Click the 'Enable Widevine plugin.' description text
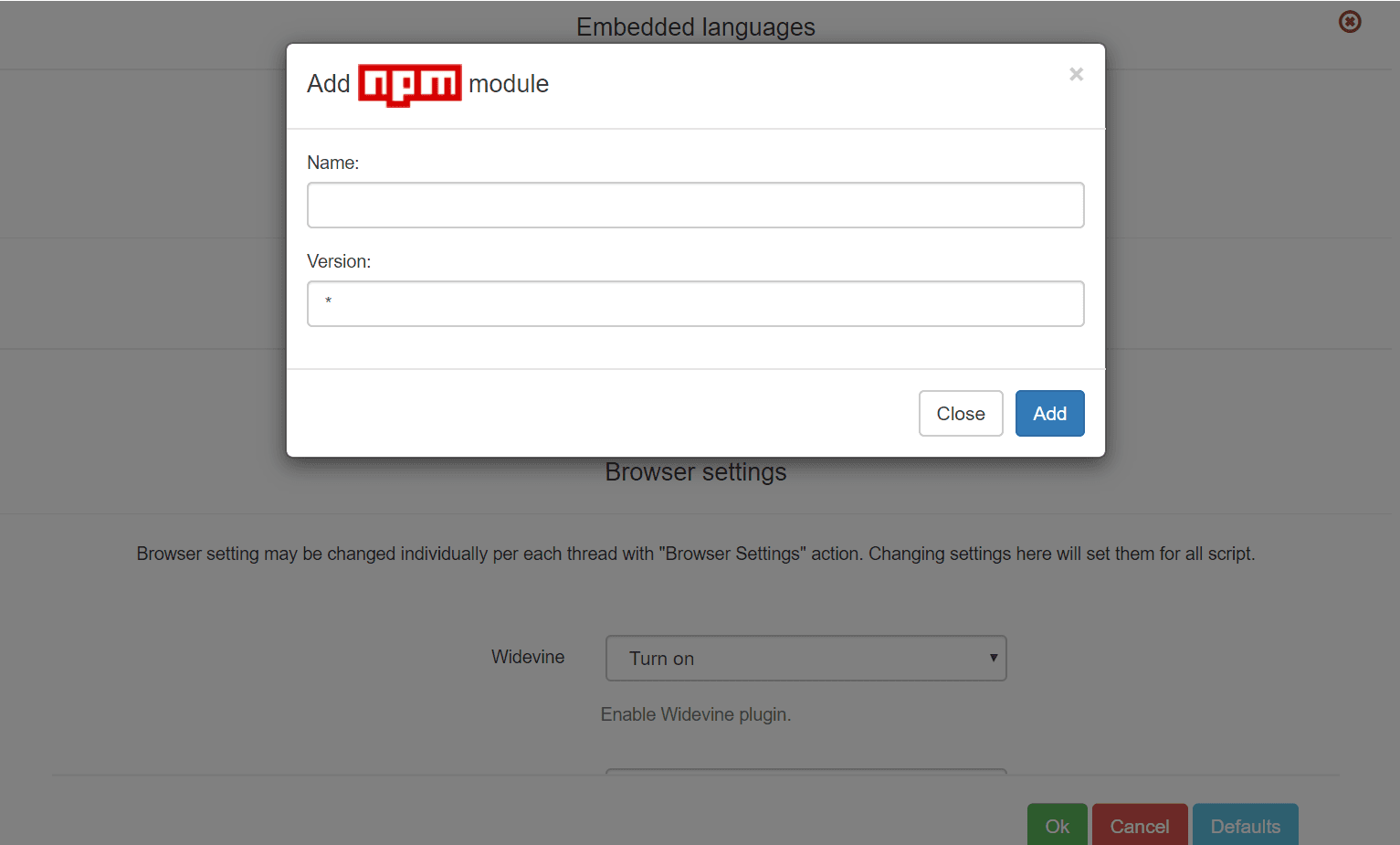Image resolution: width=1400 pixels, height=845 pixels. [696, 714]
